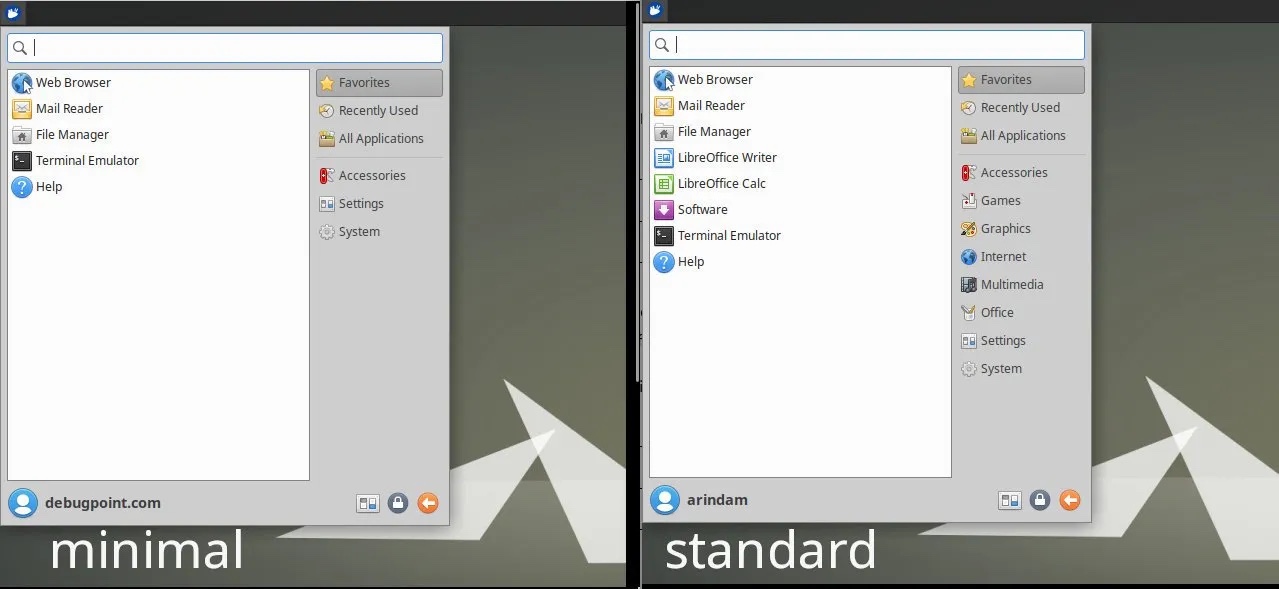Image resolution: width=1279 pixels, height=589 pixels.
Task: Launch LibreOffice Calc
Action: click(722, 183)
